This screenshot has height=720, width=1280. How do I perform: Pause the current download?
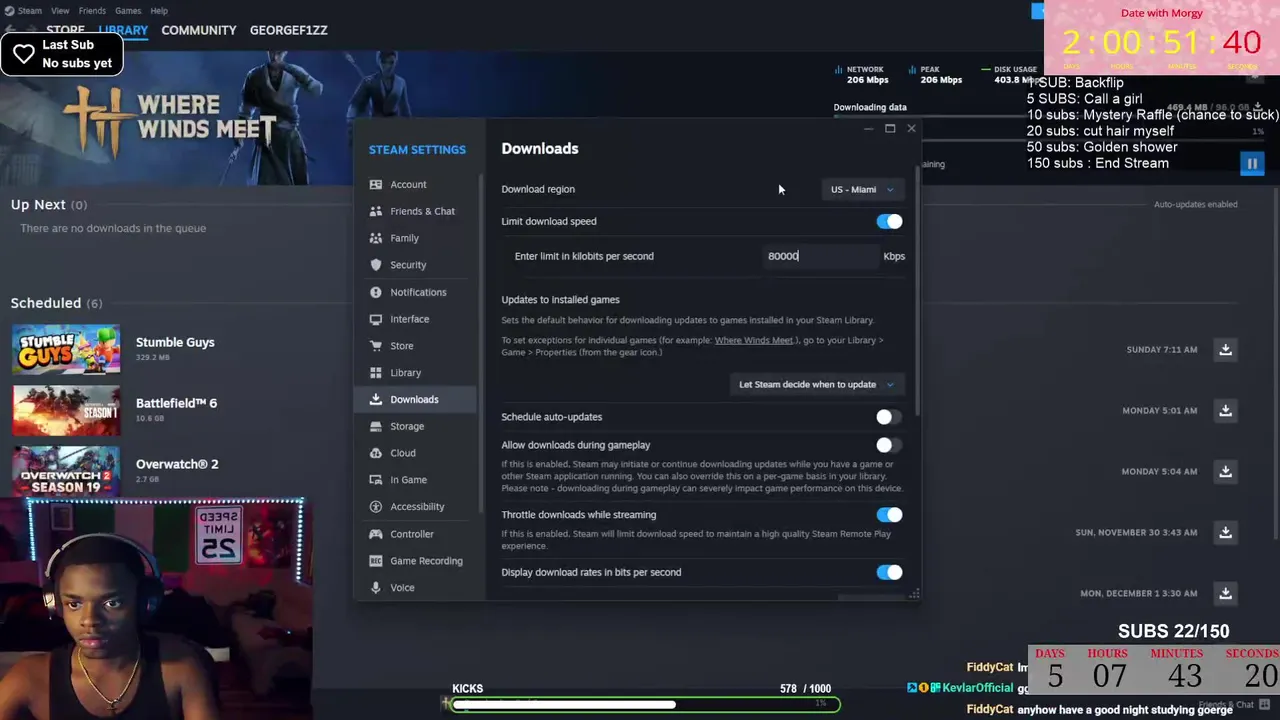tap(1252, 163)
